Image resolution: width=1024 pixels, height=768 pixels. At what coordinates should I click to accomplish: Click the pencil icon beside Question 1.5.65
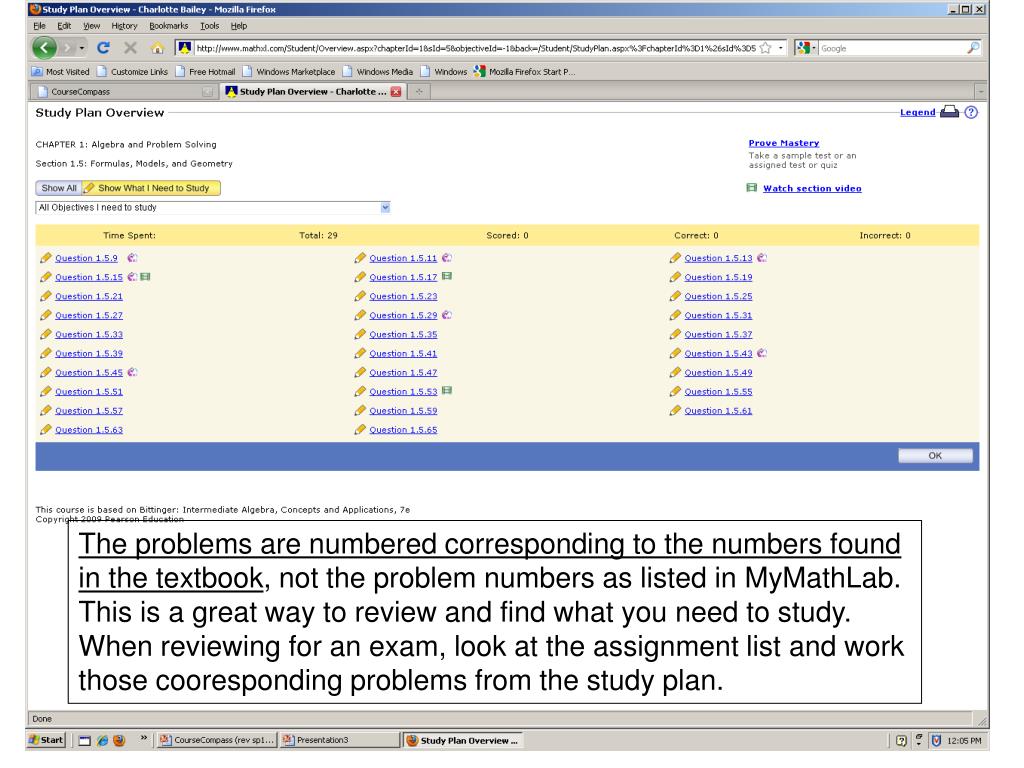360,430
